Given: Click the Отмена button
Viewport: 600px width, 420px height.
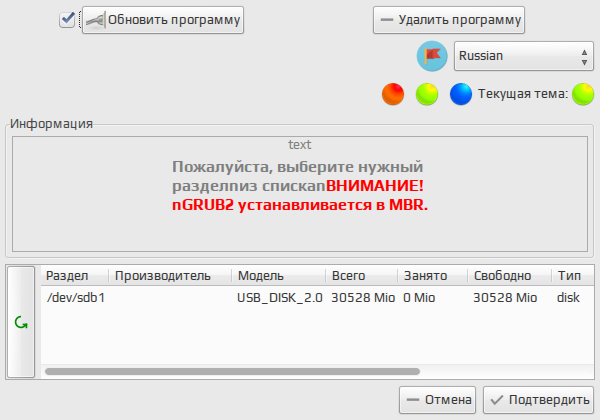Looking at the screenshot, I should 437,400.
